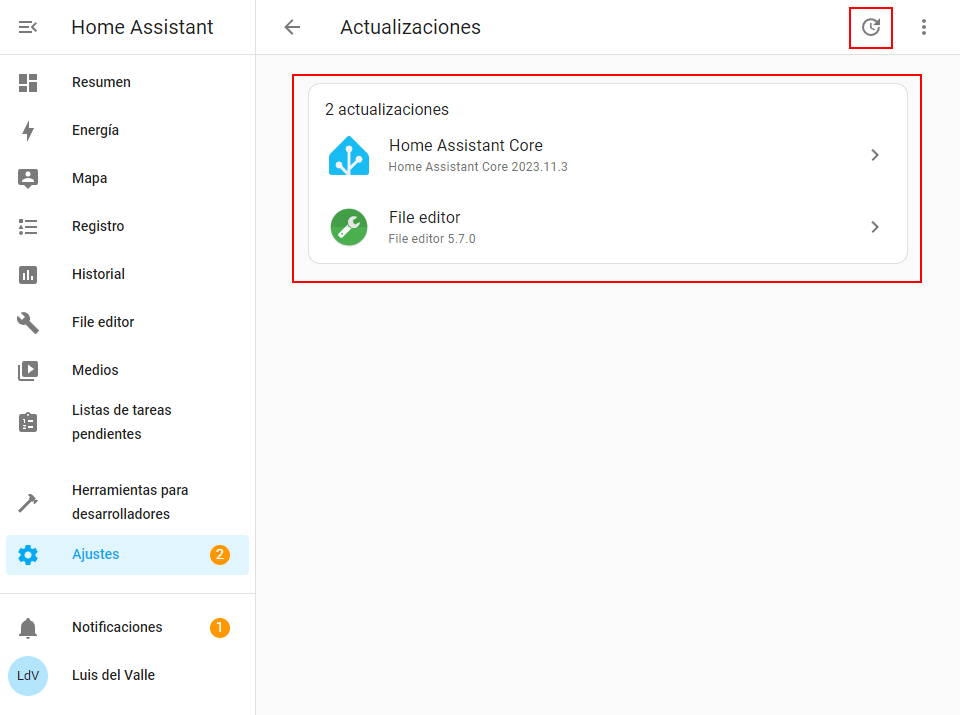
Task: Click the back arrow in header
Action: [292, 27]
